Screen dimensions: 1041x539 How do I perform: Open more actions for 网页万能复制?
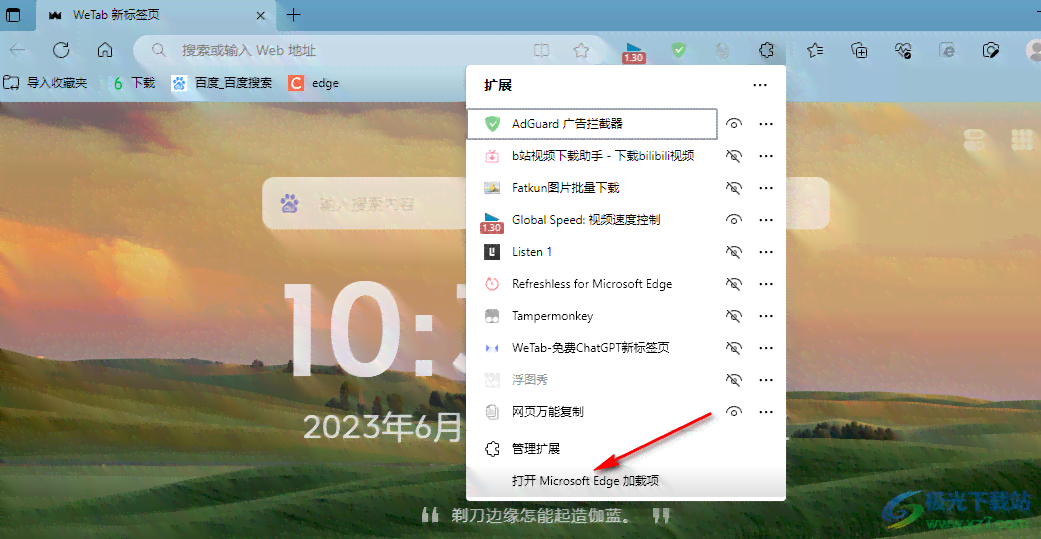(x=766, y=412)
